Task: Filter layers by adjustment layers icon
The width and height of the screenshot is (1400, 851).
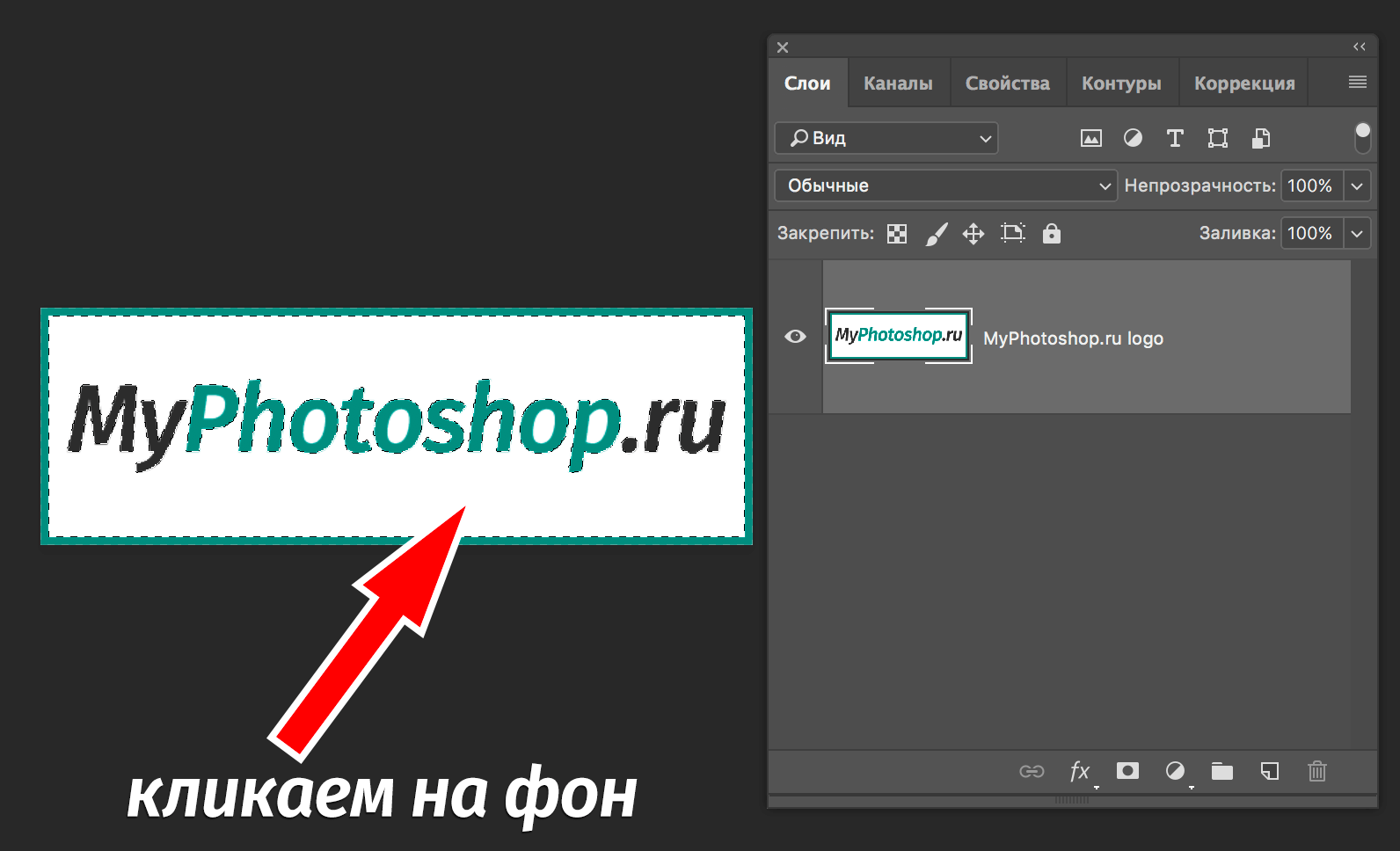Action: (x=1133, y=138)
